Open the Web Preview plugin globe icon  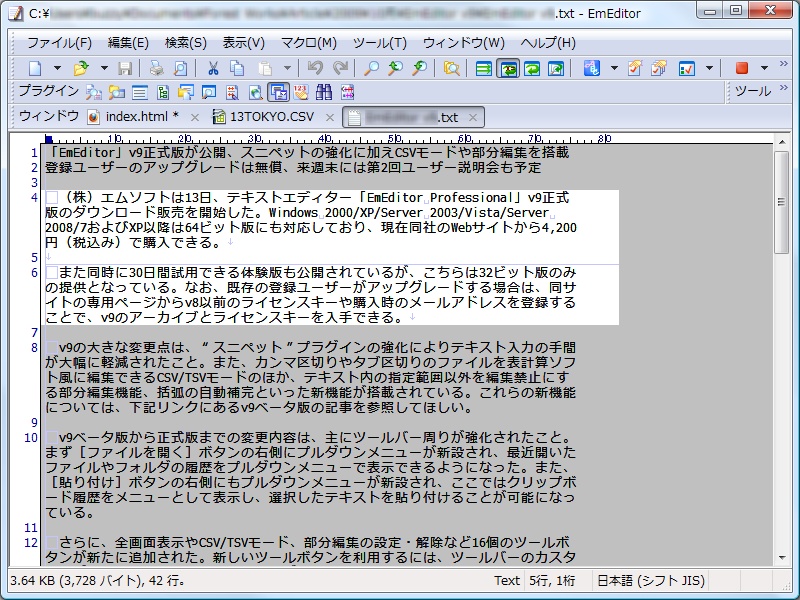[256, 92]
